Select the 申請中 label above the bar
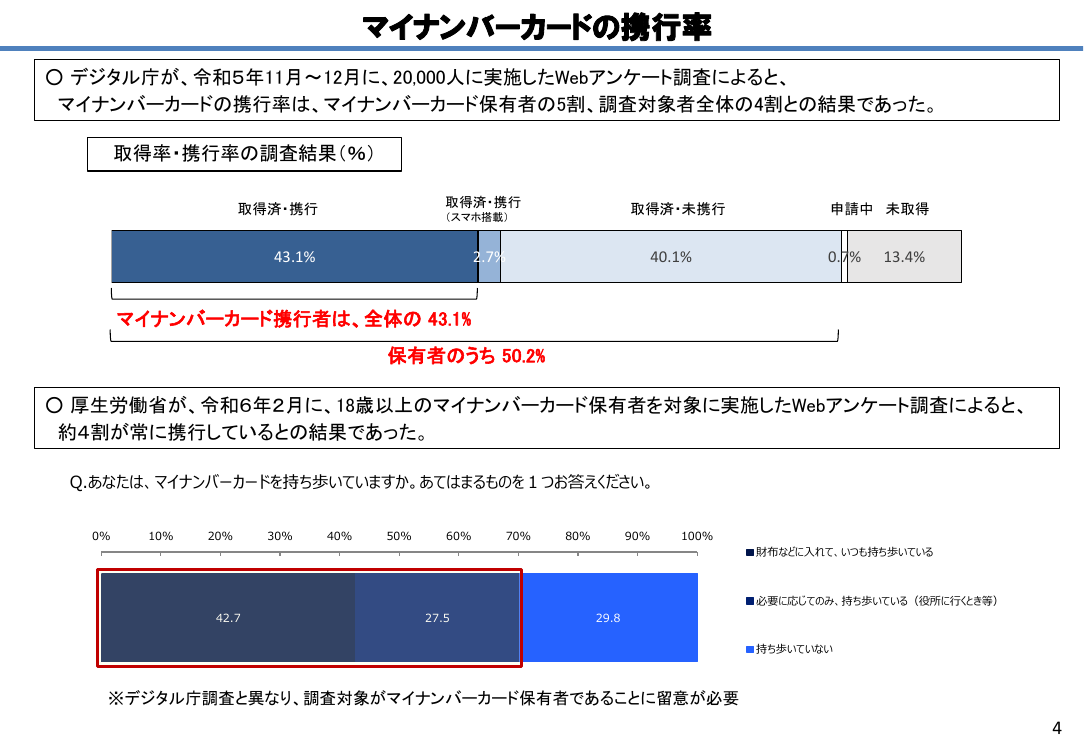The width and height of the screenshot is (1084, 750). [852, 209]
